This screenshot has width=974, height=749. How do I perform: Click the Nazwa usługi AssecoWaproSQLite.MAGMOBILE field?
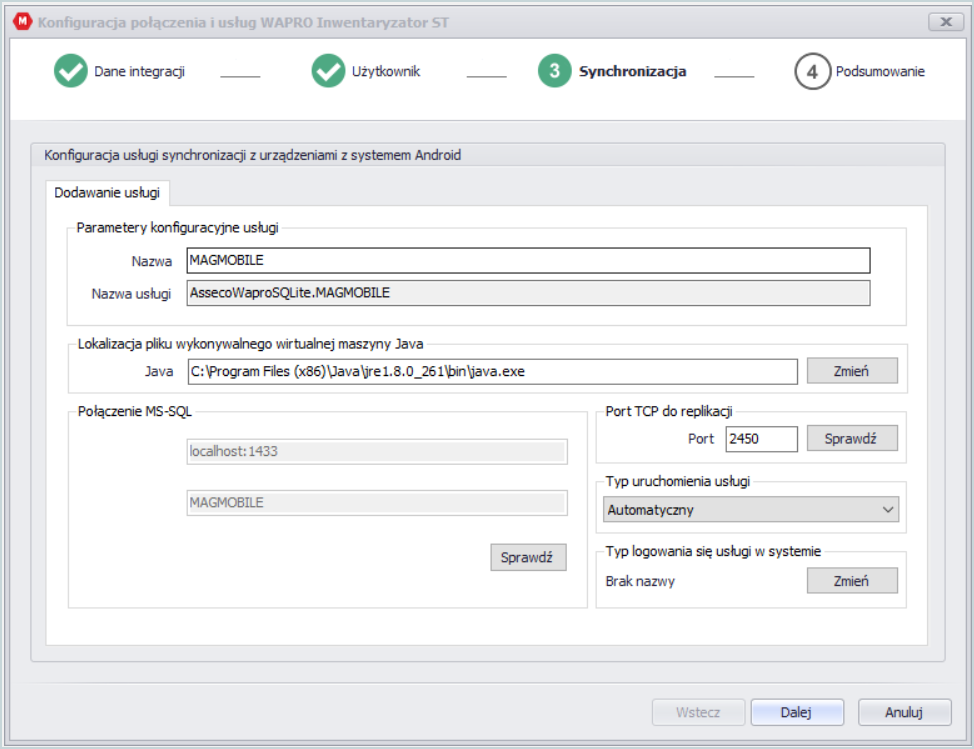[528, 293]
